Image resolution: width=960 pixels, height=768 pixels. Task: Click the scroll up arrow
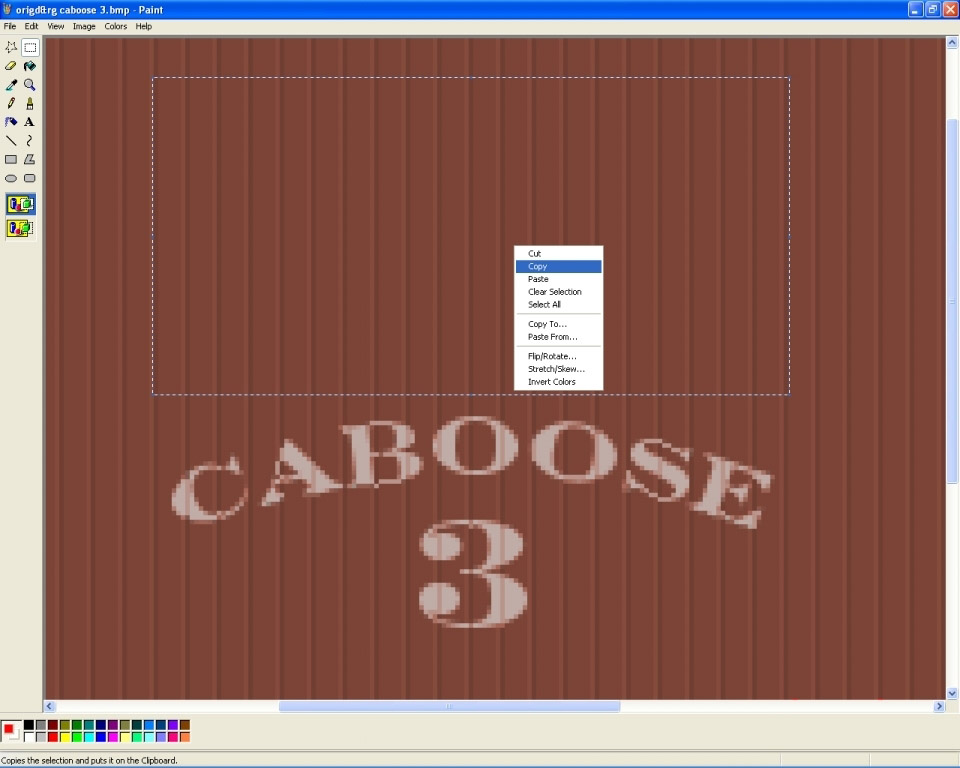952,42
